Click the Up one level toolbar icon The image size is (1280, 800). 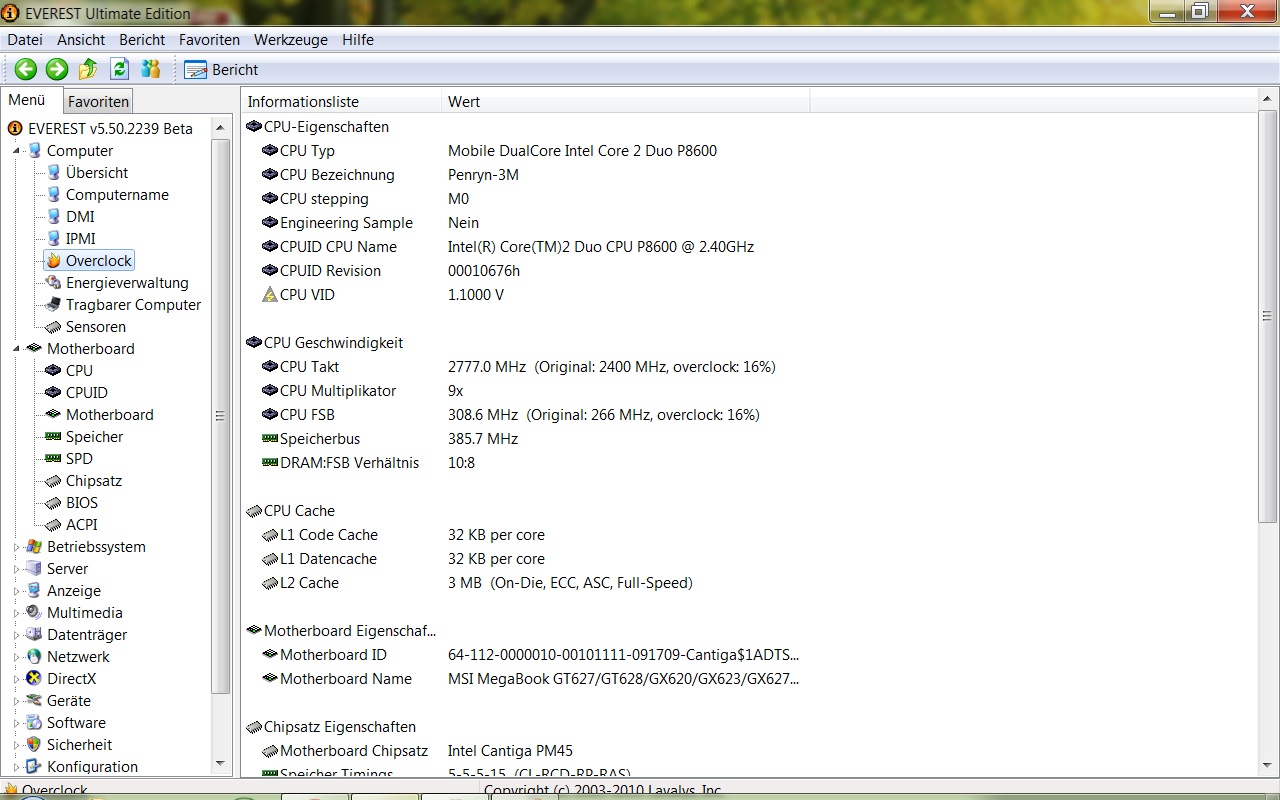(88, 69)
